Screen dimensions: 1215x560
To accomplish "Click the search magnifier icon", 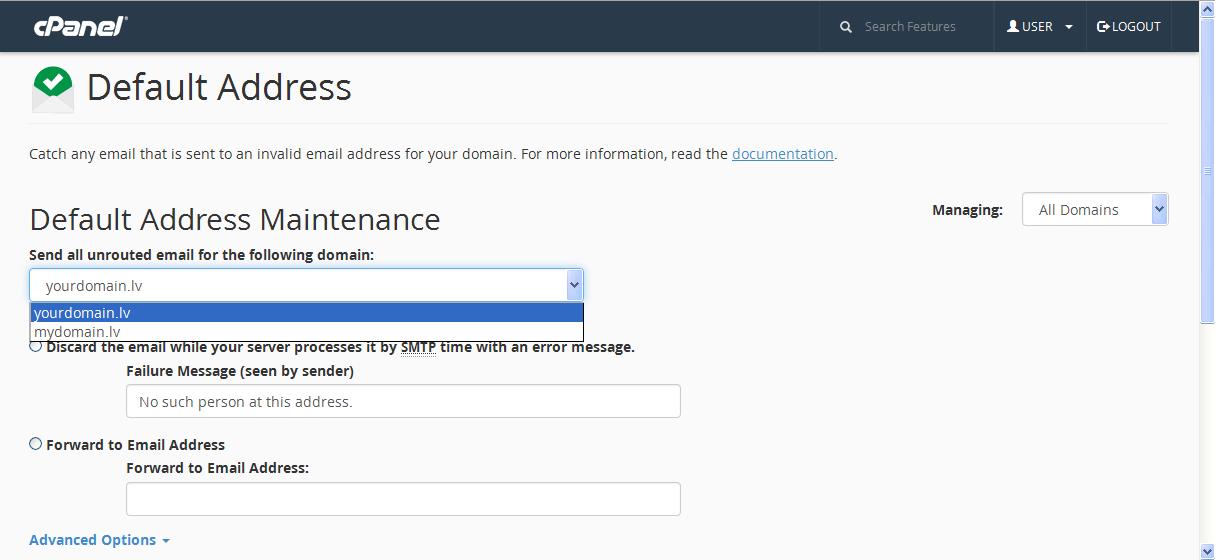I will [846, 27].
